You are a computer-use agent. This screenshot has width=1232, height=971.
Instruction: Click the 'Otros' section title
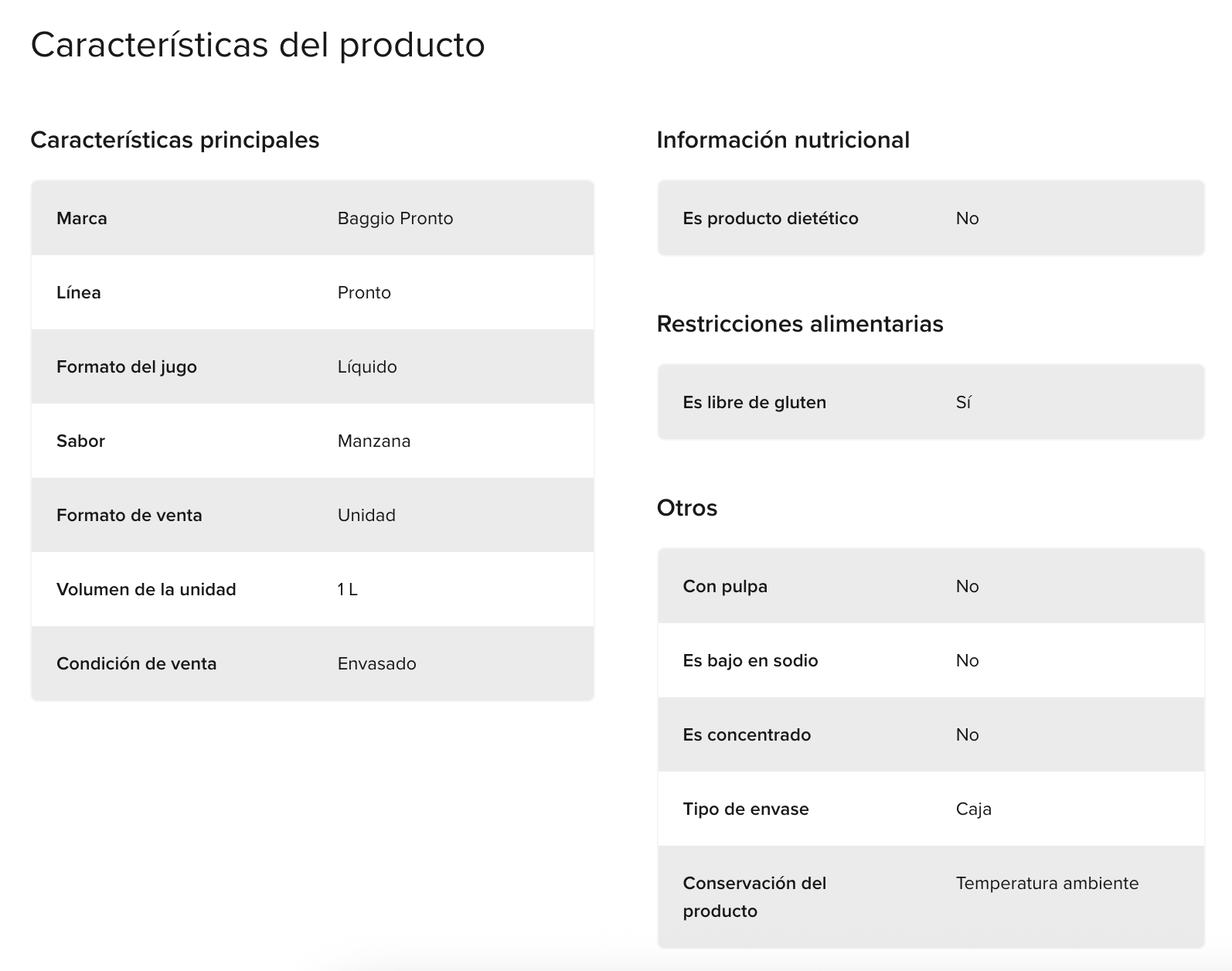point(687,508)
